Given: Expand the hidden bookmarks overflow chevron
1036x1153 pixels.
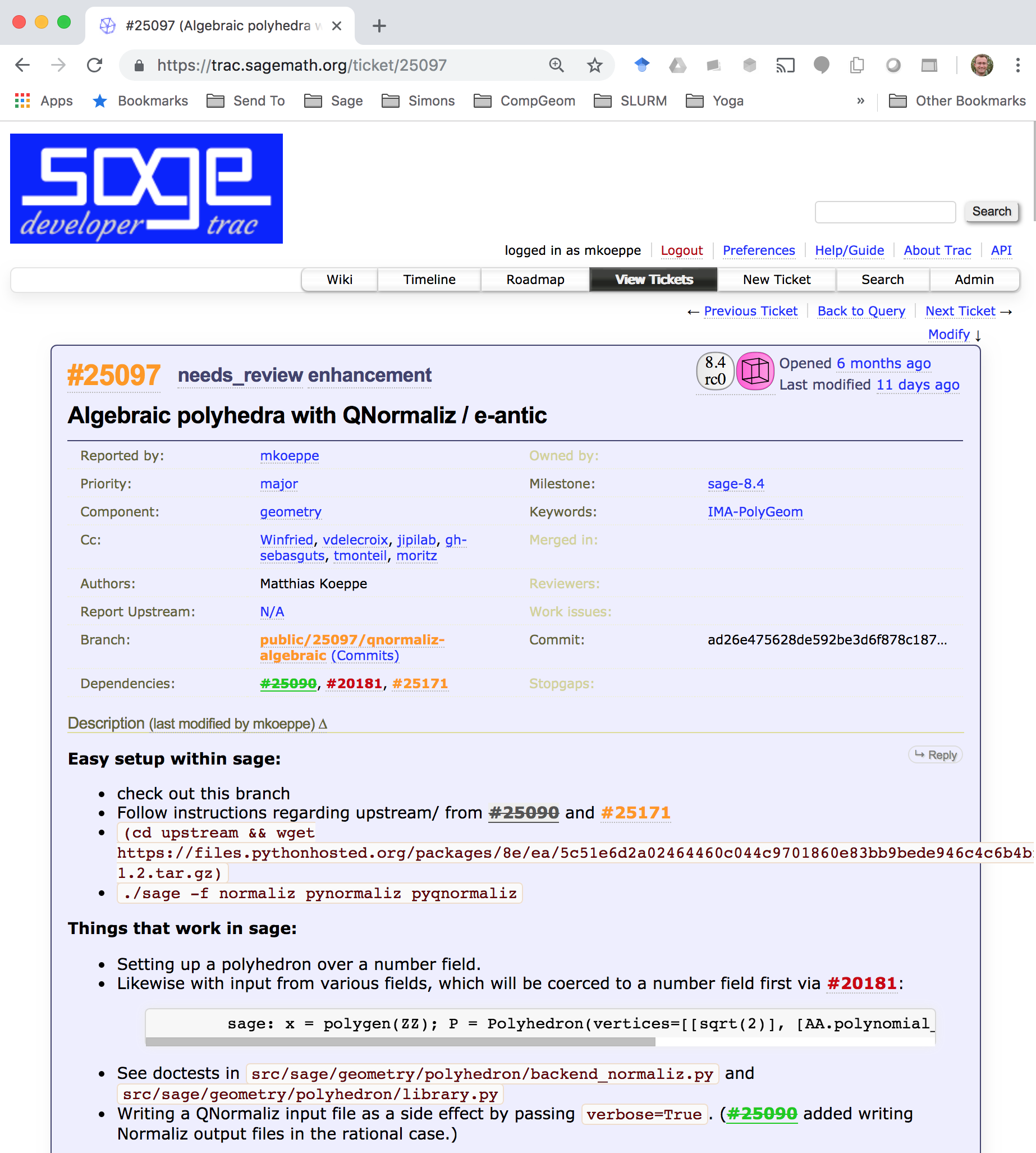Looking at the screenshot, I should point(860,101).
